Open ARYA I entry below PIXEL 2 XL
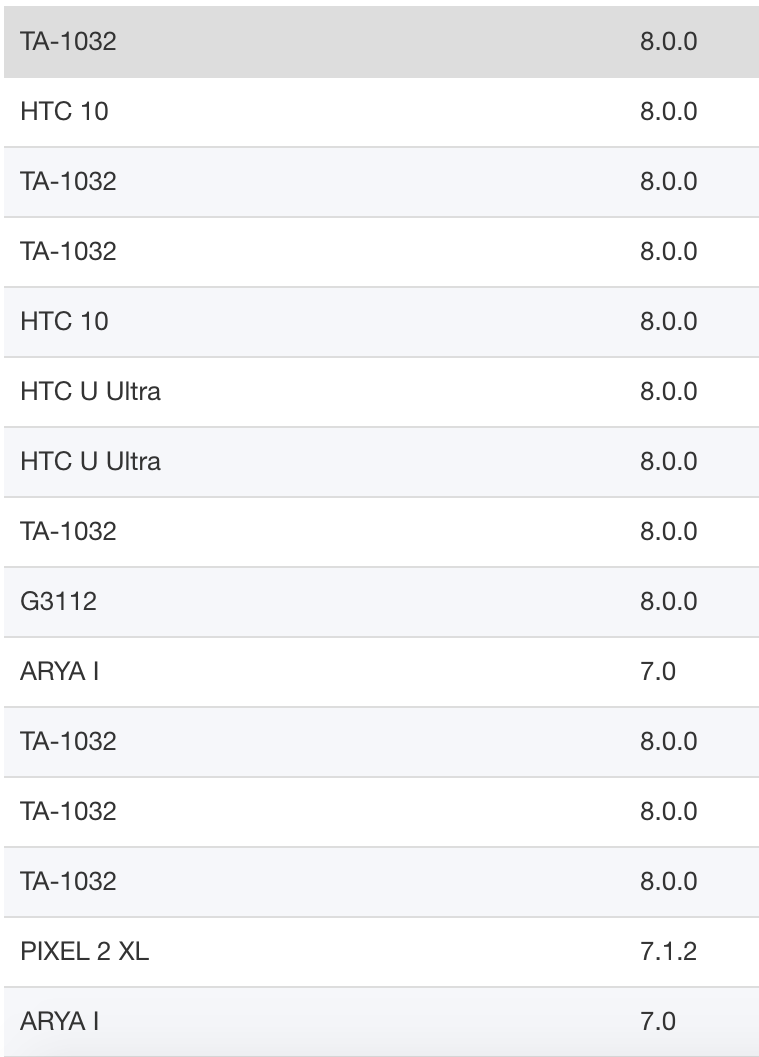 (x=382, y=1022)
